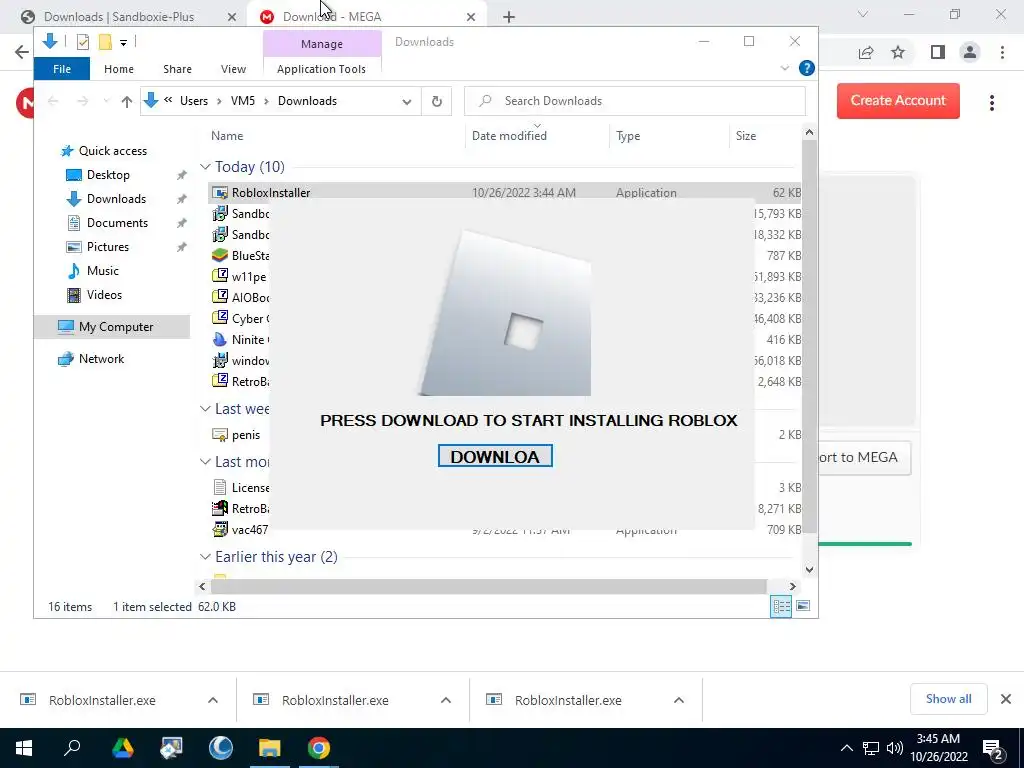Open the Home ribbon tab
1024x768 pixels.
pyautogui.click(x=119, y=69)
